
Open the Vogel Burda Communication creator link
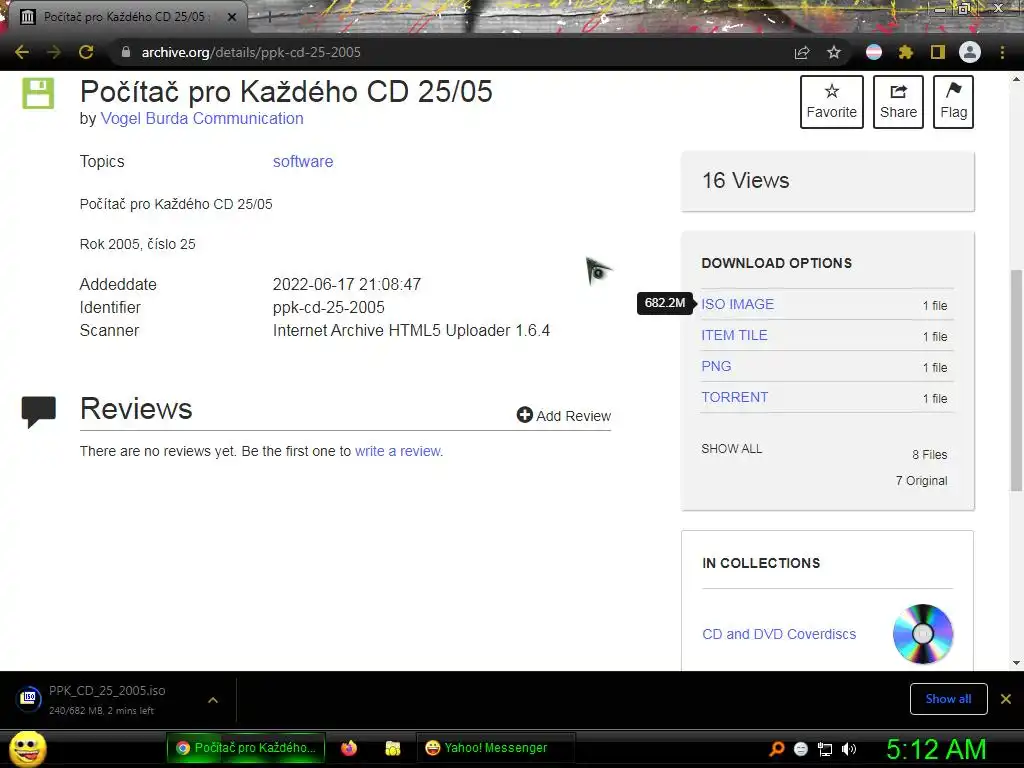tap(202, 118)
